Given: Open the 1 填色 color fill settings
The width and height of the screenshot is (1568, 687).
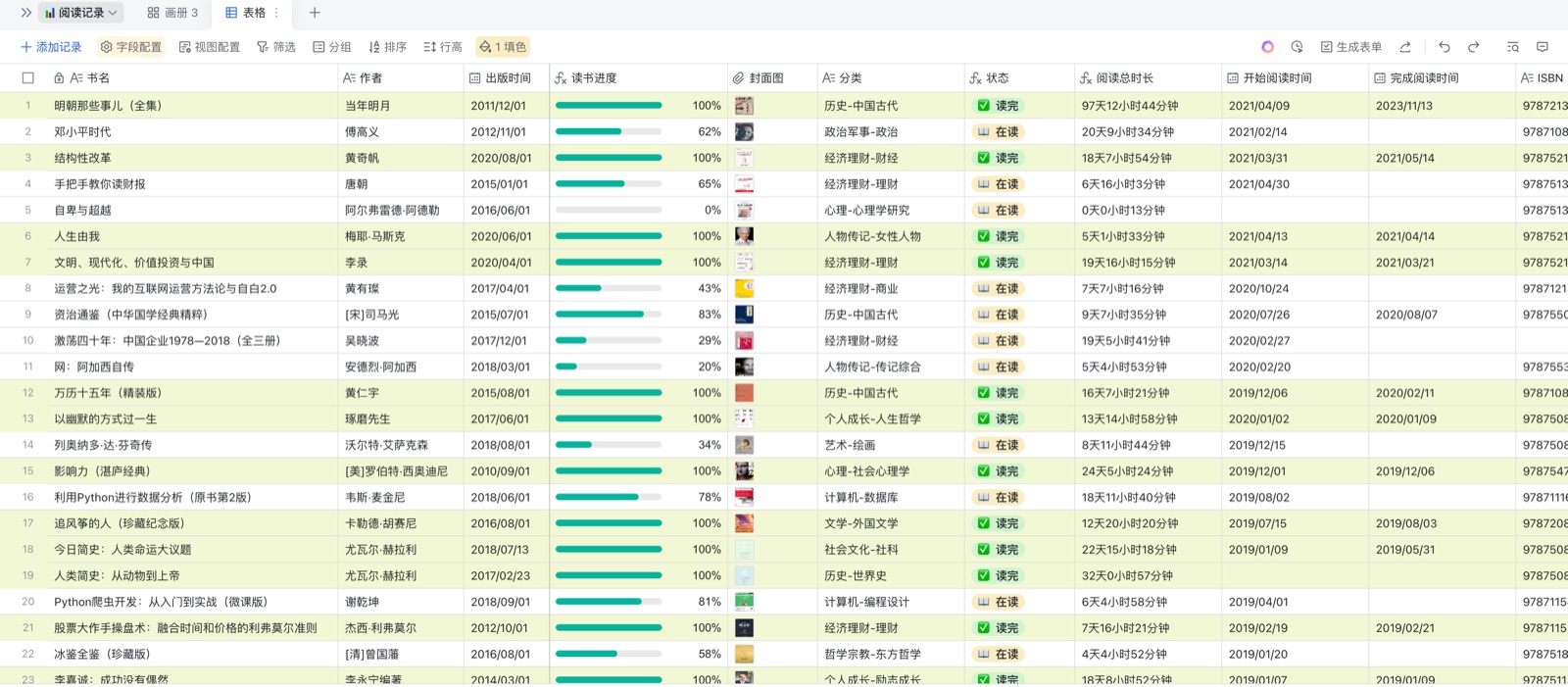Looking at the screenshot, I should [x=503, y=47].
